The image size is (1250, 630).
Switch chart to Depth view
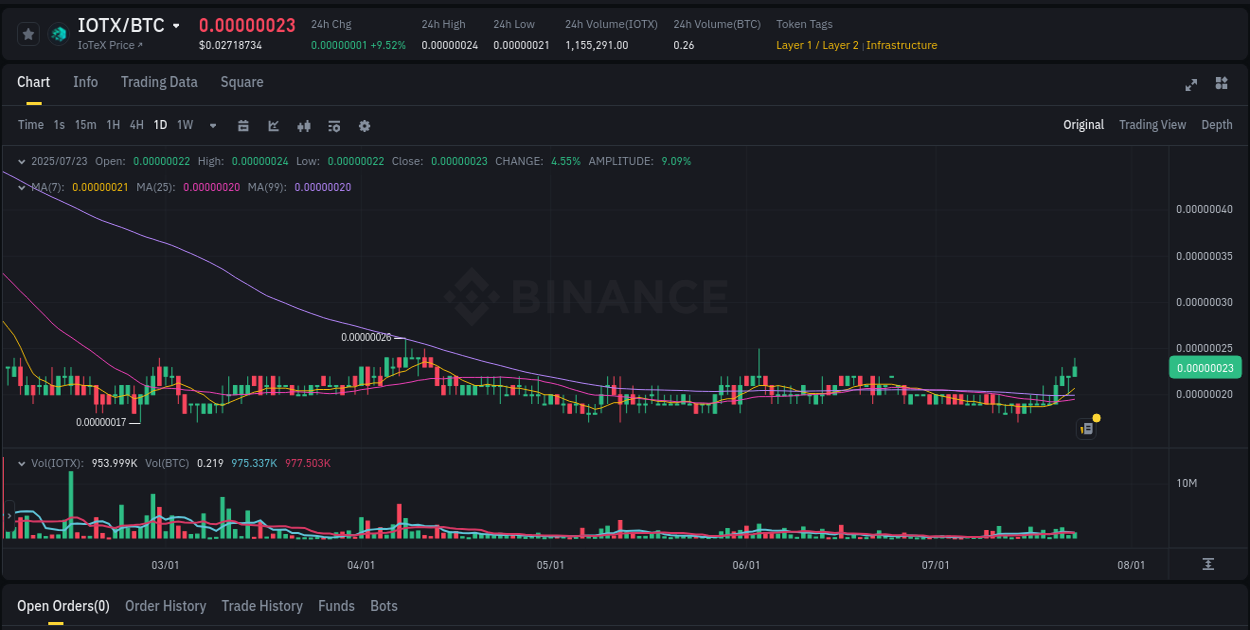(1217, 125)
